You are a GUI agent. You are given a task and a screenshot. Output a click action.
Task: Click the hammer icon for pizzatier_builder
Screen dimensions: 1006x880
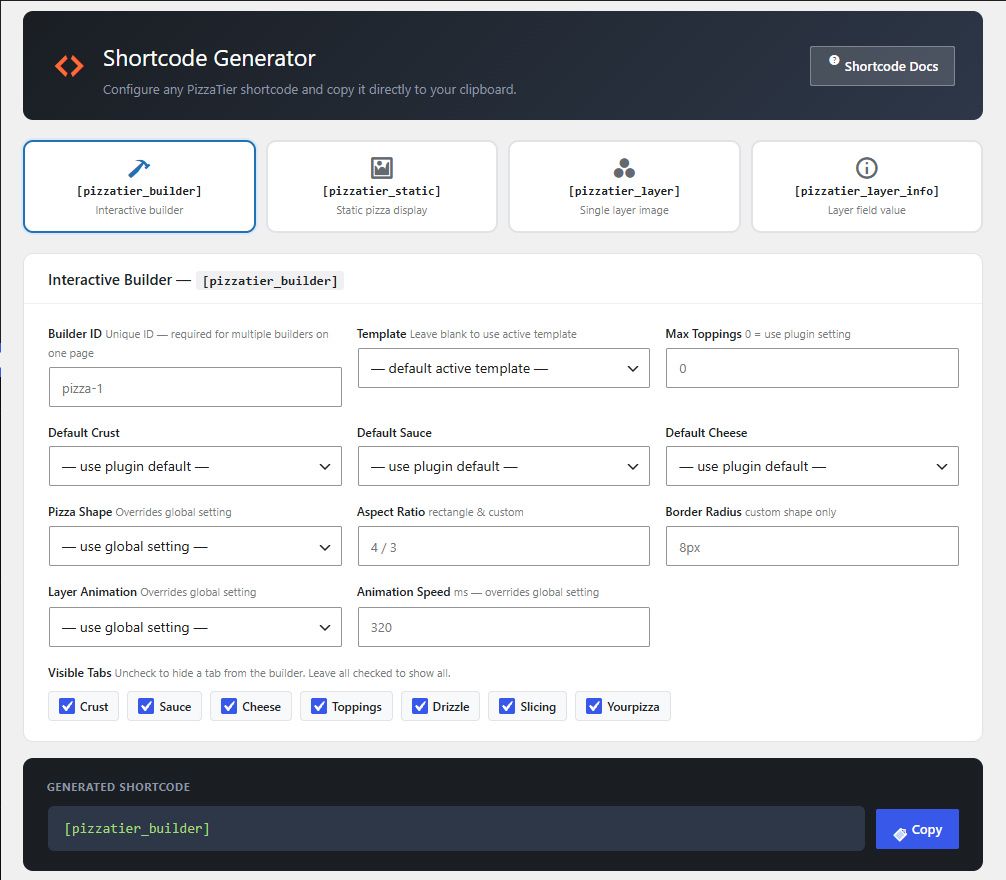coord(139,168)
